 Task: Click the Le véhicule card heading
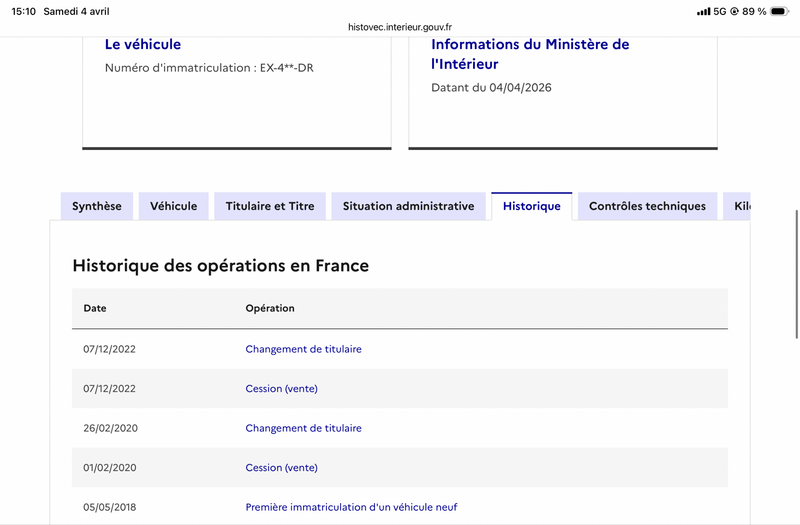(143, 44)
